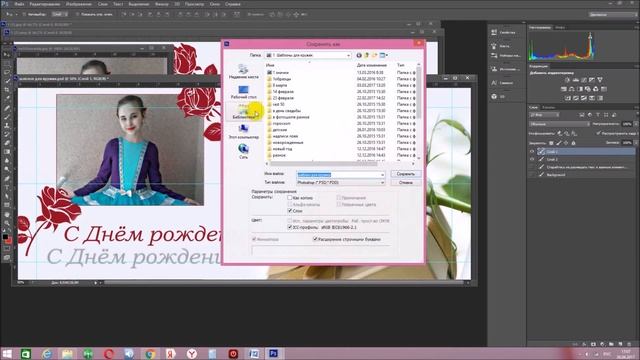Image resolution: width=640 pixels, height=360 pixels.
Task: Open the Справка menu
Action: tap(233, 4)
